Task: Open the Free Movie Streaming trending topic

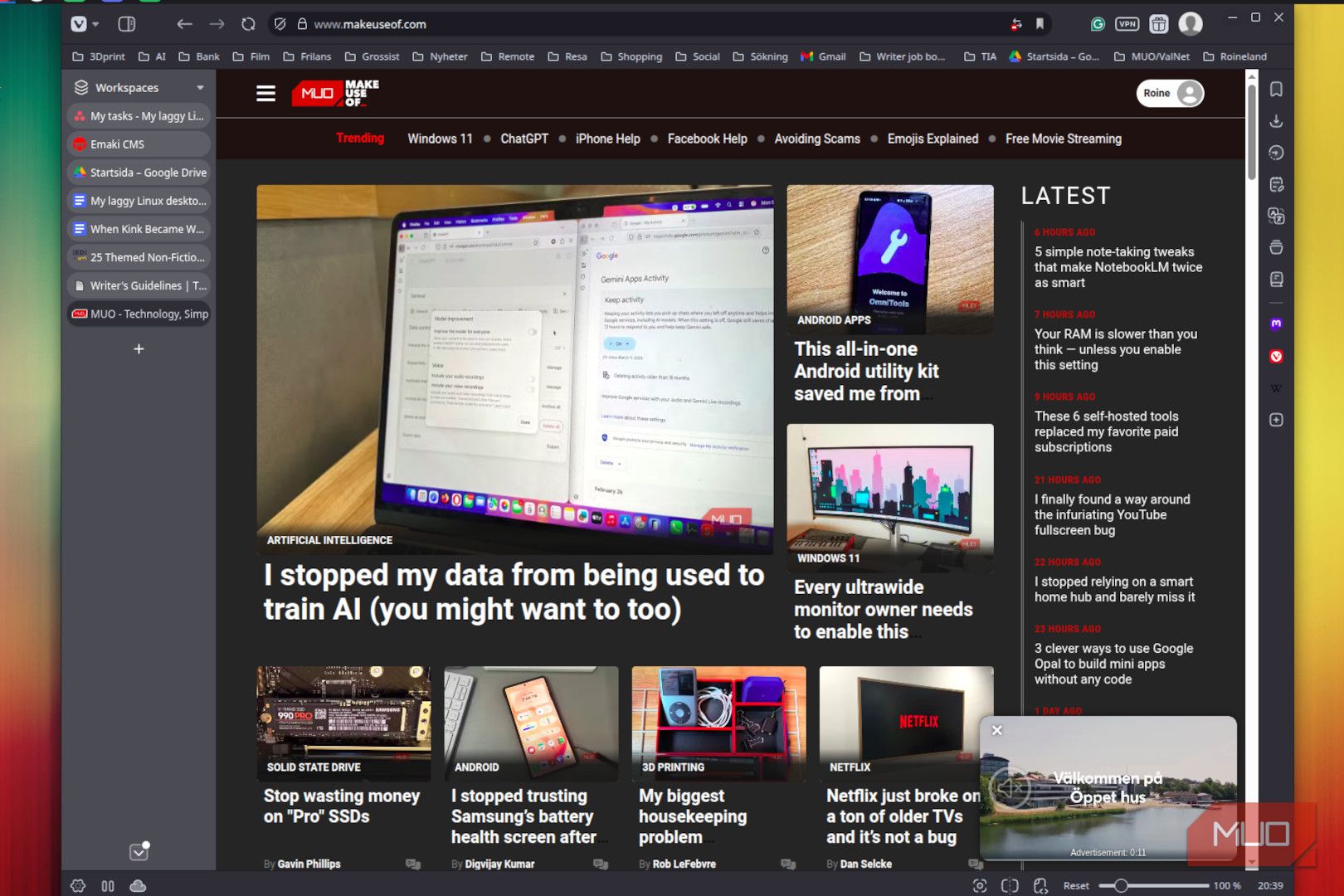Action: coord(1064,139)
